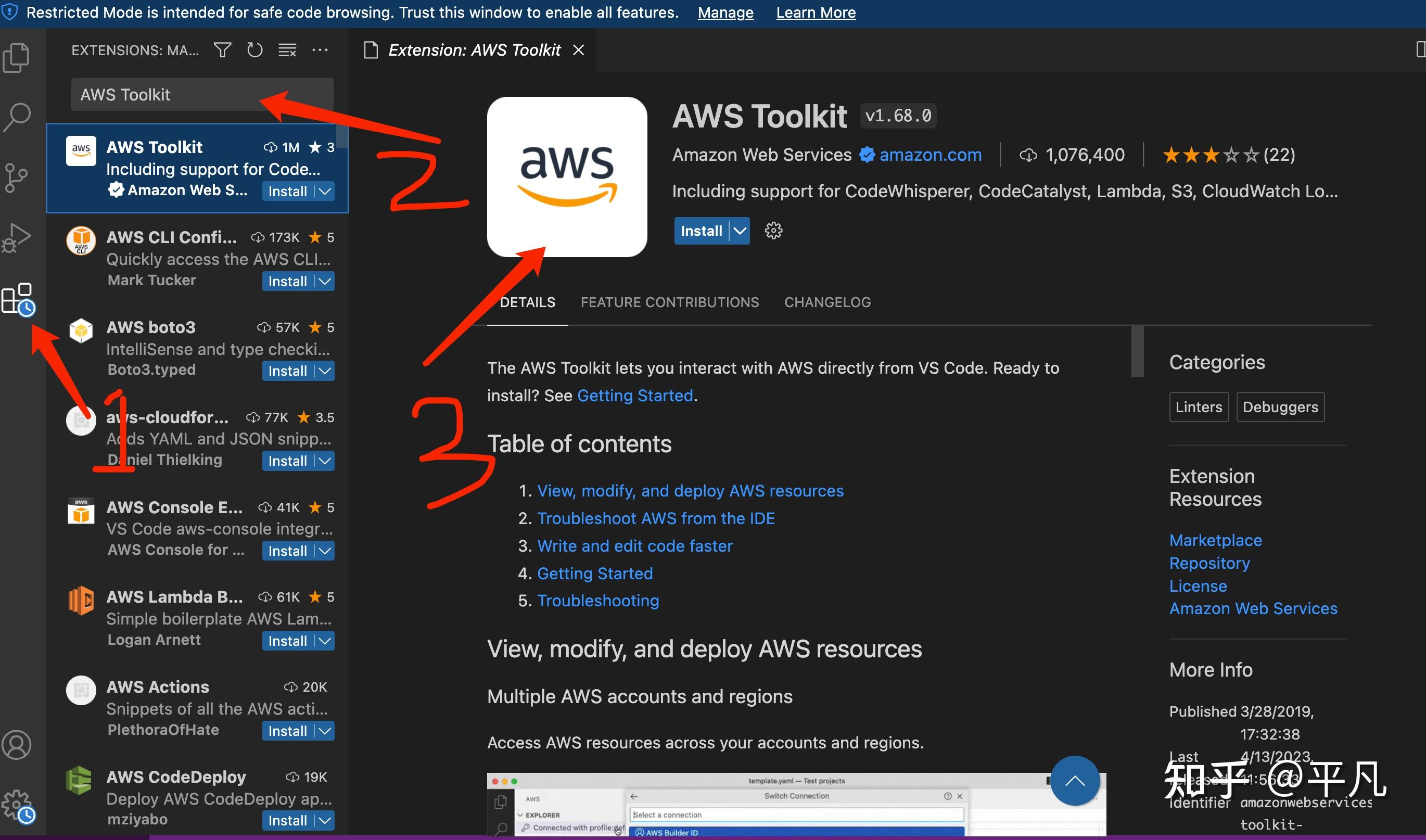The width and height of the screenshot is (1426, 840).
Task: Filter extensions with the funnel icon
Action: click(x=222, y=50)
